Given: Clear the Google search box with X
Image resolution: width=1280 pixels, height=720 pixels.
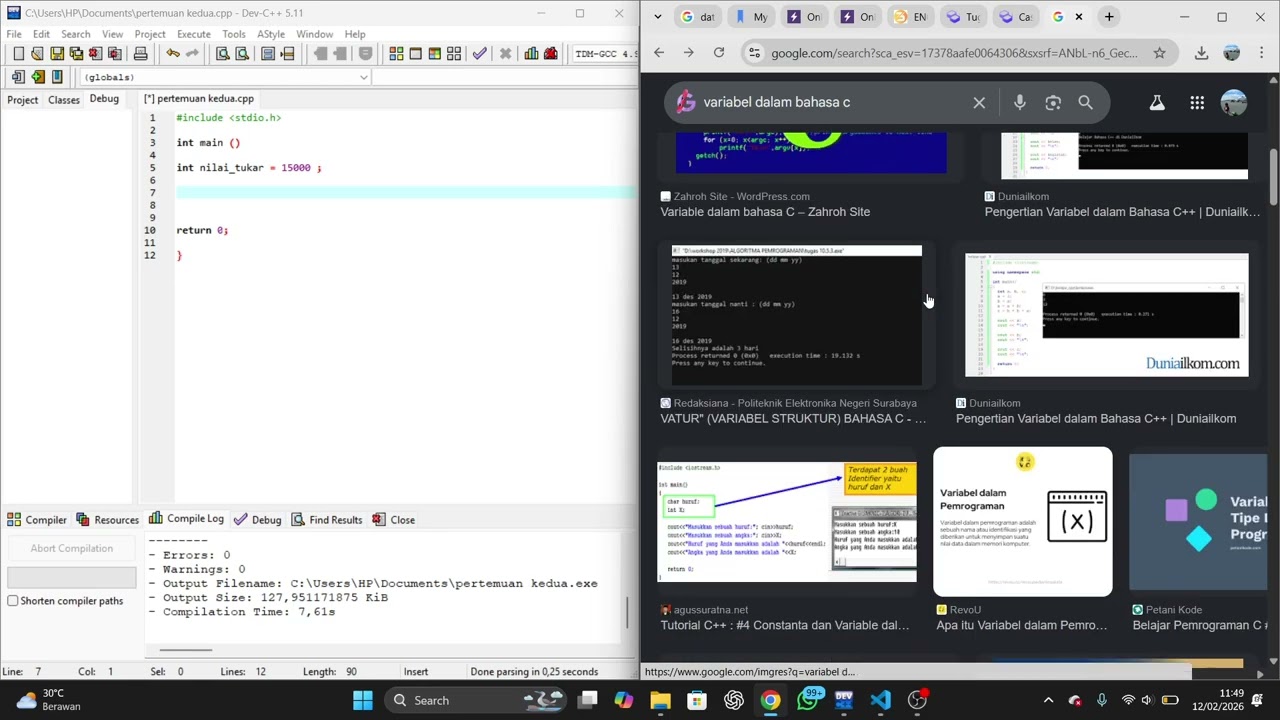Looking at the screenshot, I should [979, 102].
